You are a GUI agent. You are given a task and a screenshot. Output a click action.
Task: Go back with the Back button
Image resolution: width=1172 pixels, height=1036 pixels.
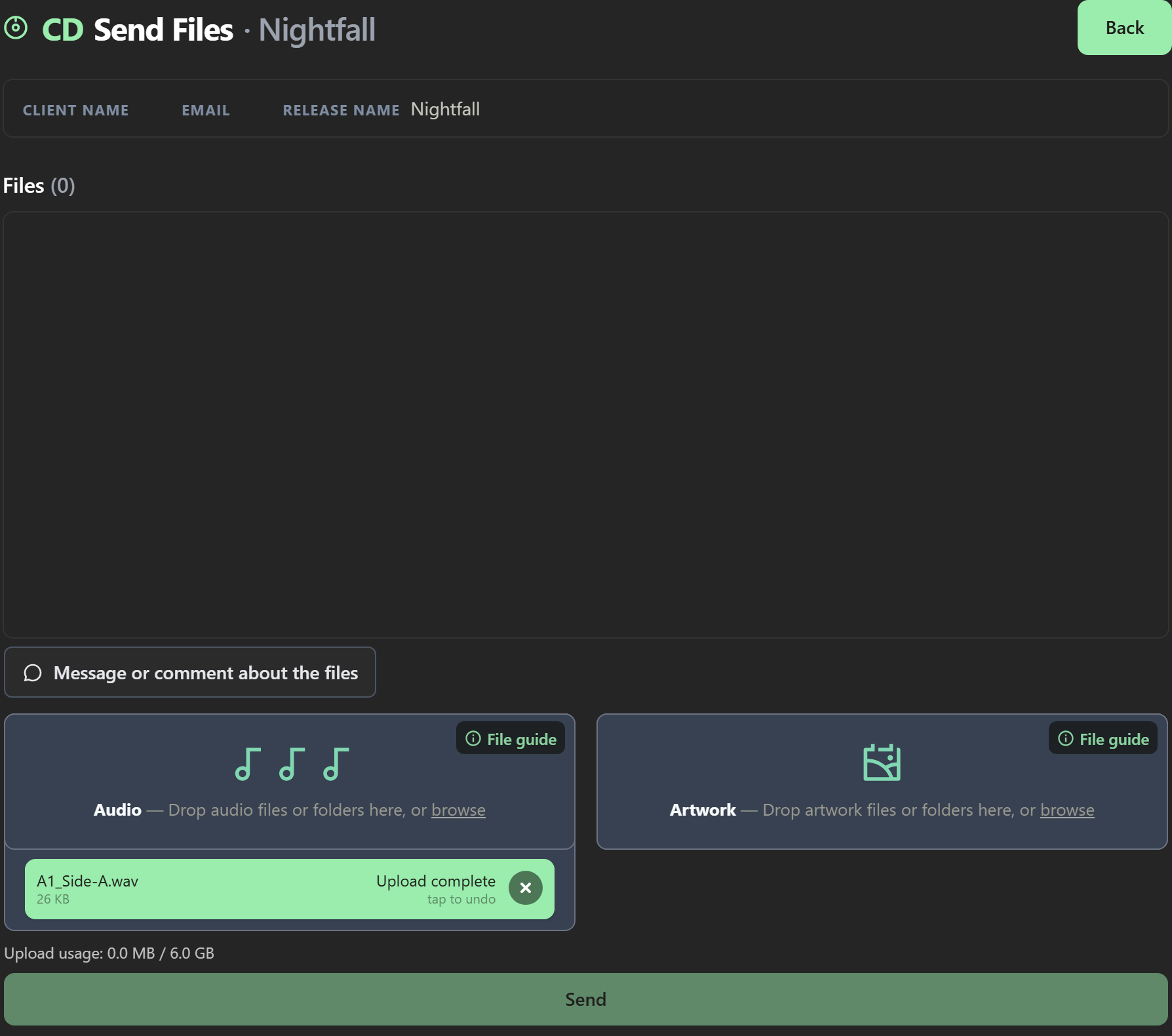point(1124,28)
